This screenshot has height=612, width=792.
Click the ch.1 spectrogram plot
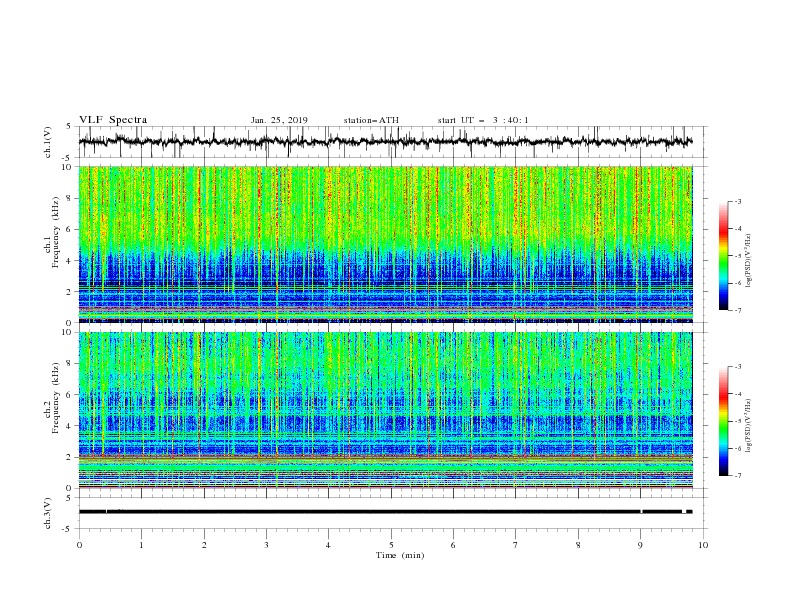tap(386, 244)
